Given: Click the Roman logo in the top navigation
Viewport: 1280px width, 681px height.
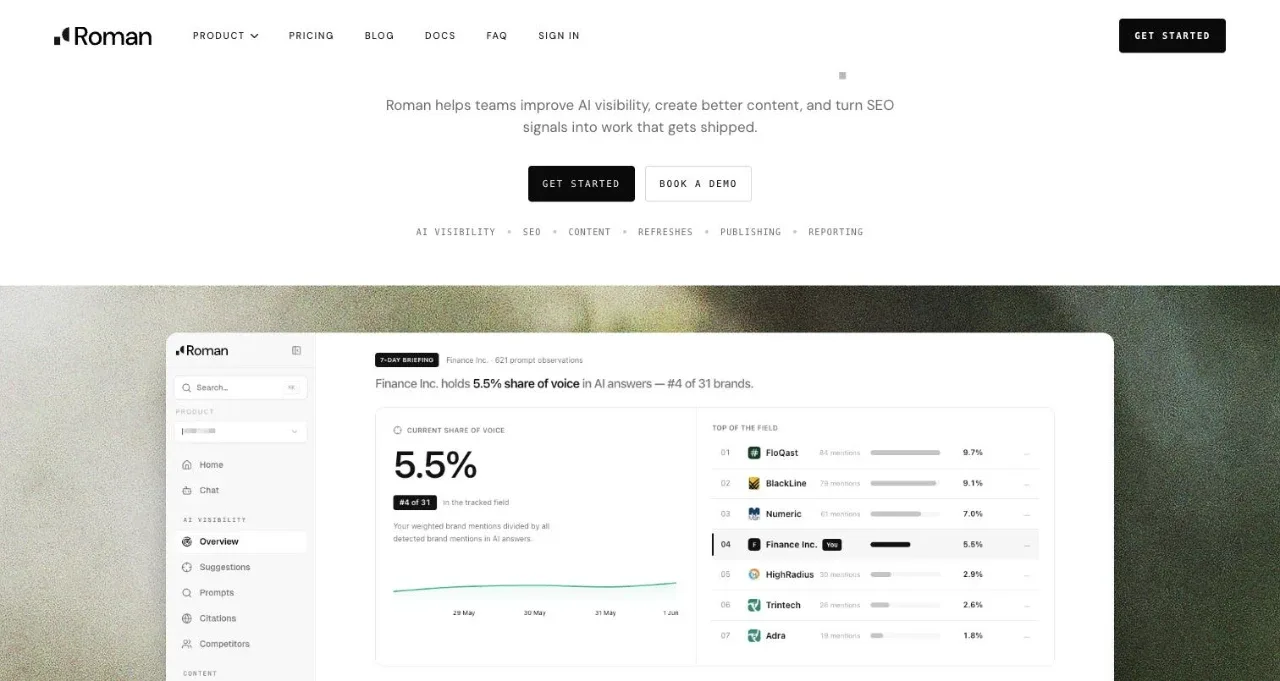Looking at the screenshot, I should pyautogui.click(x=103, y=36).
